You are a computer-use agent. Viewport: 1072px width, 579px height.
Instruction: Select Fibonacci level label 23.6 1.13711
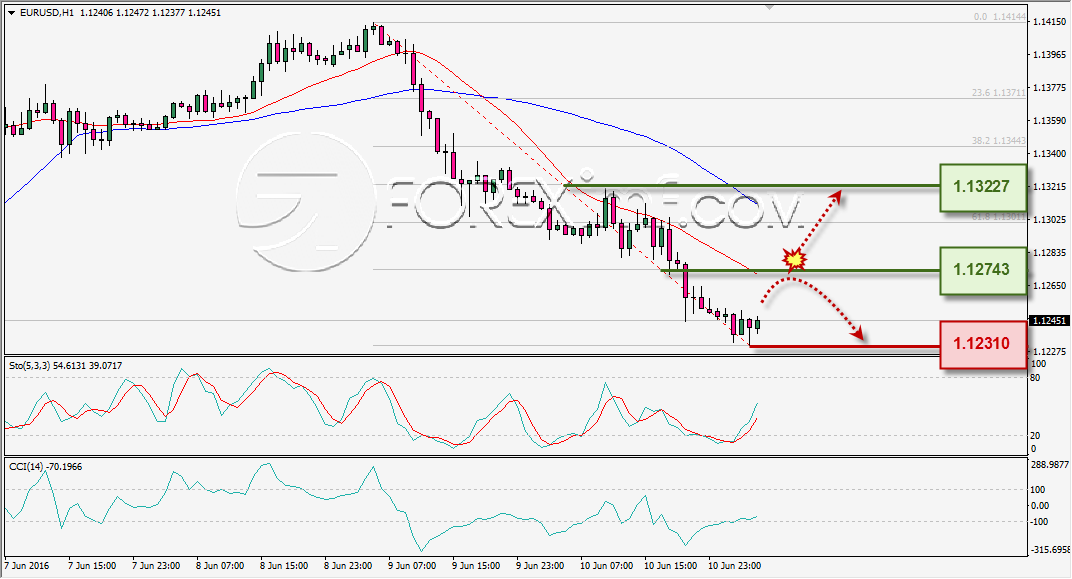[999, 92]
